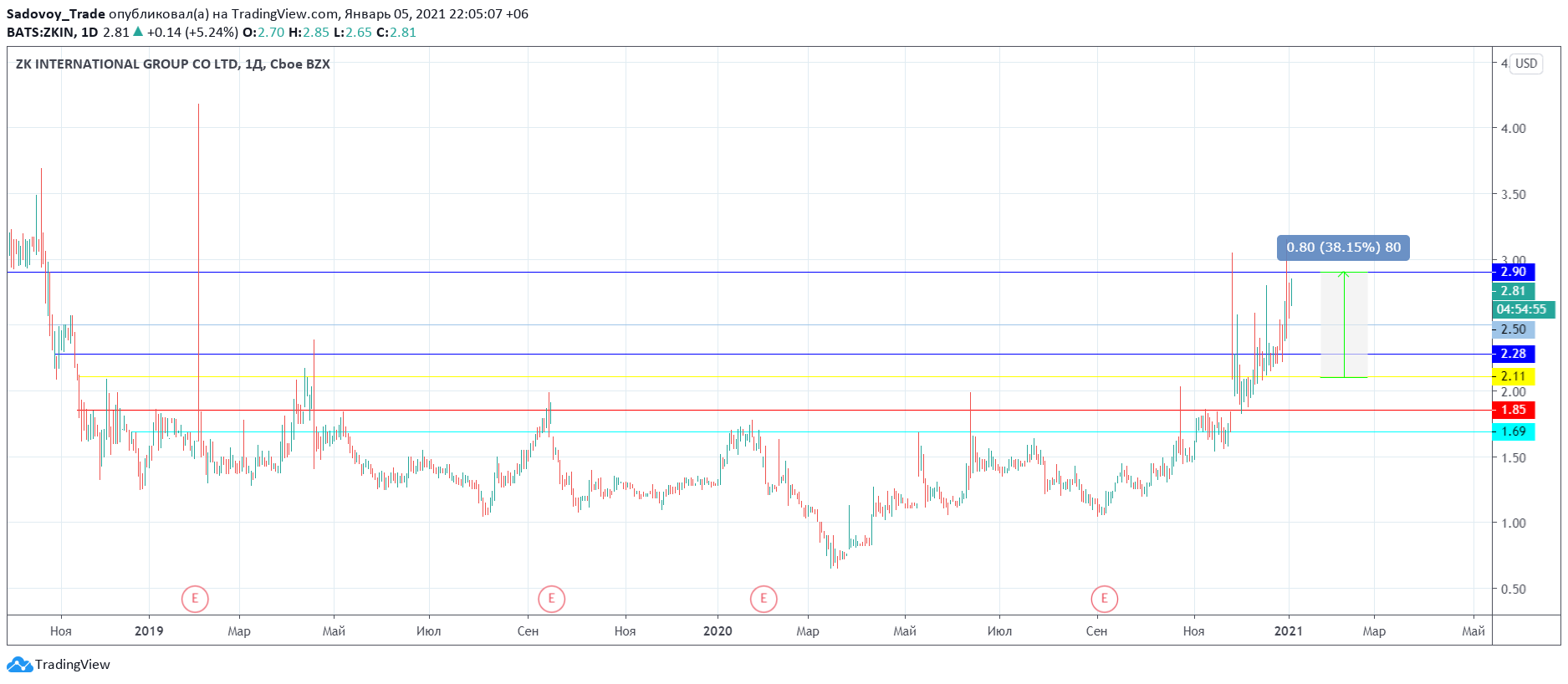Image resolution: width=1568 pixels, height=684 pixels.
Task: Click the open value 2.70 in header
Action: (271, 33)
